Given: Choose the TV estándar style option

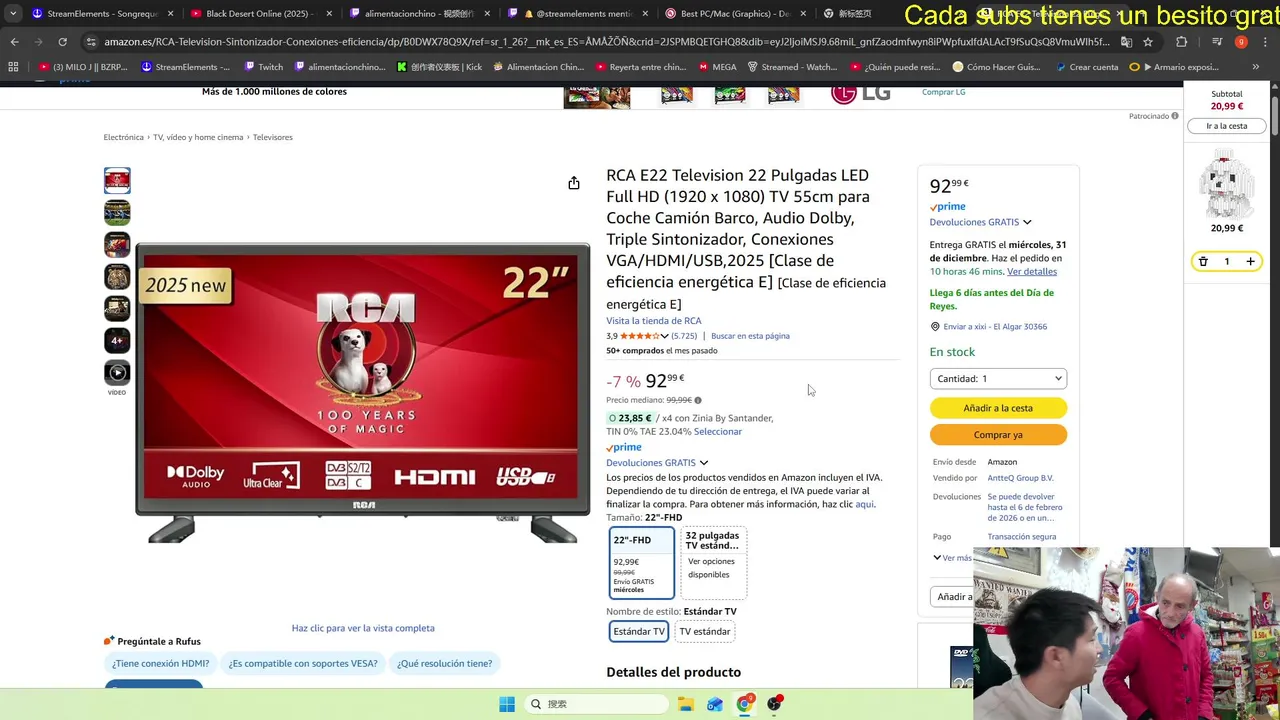Looking at the screenshot, I should (x=705, y=631).
